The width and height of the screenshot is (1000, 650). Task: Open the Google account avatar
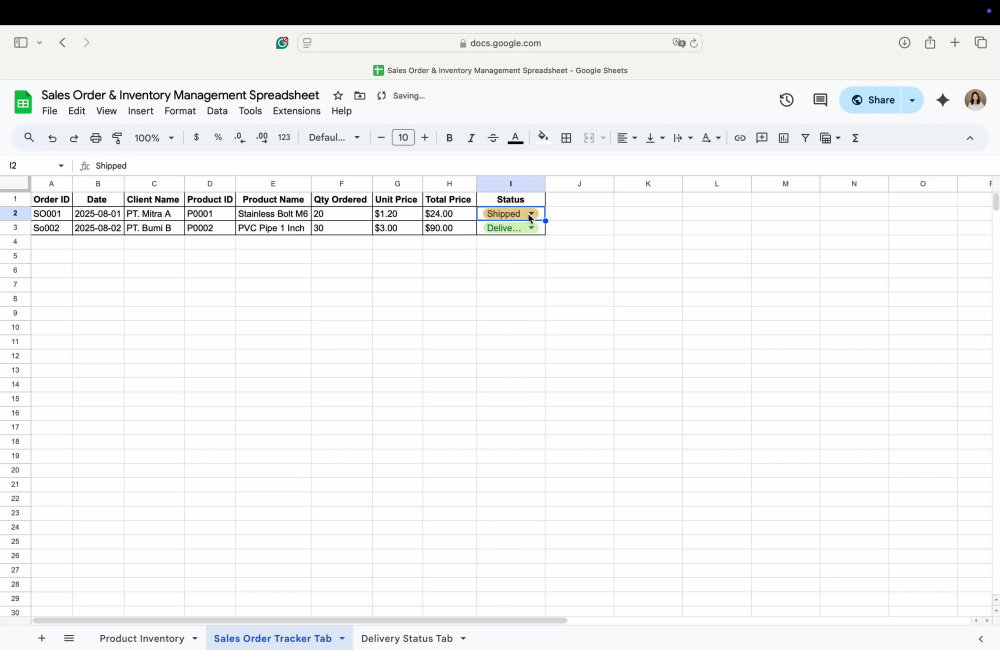pos(975,100)
